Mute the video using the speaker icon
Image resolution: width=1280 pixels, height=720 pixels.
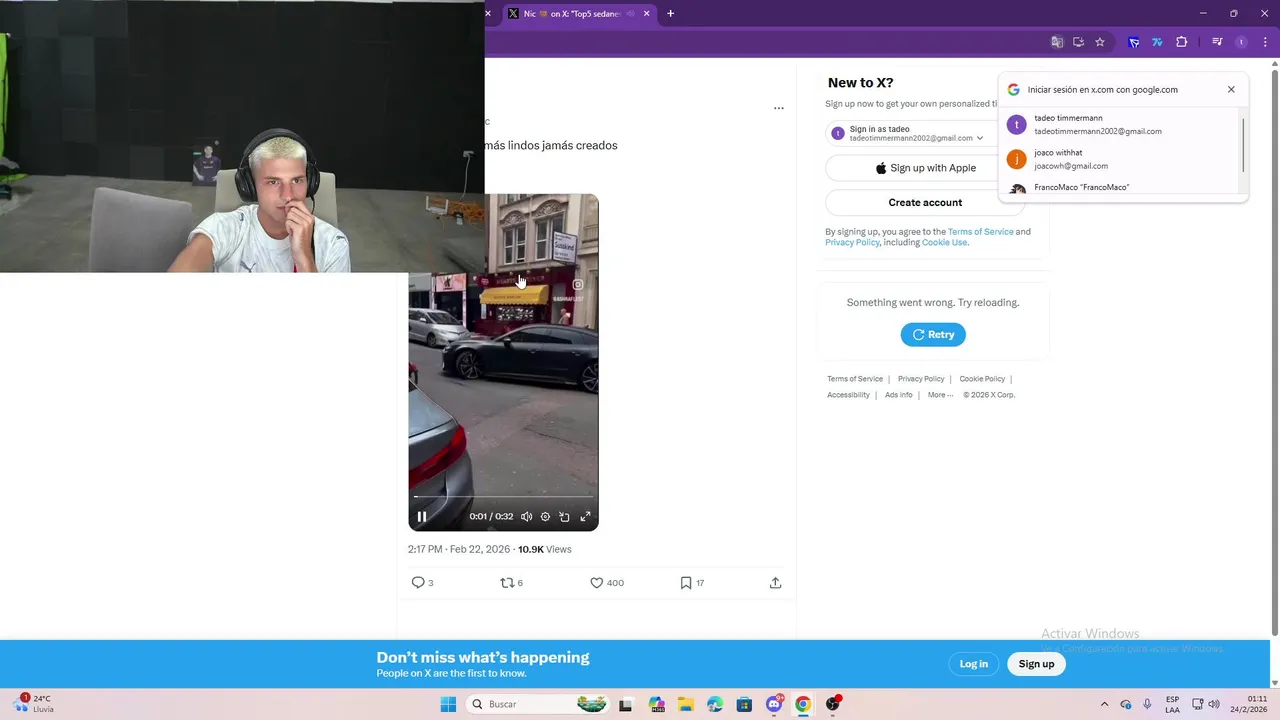(527, 517)
